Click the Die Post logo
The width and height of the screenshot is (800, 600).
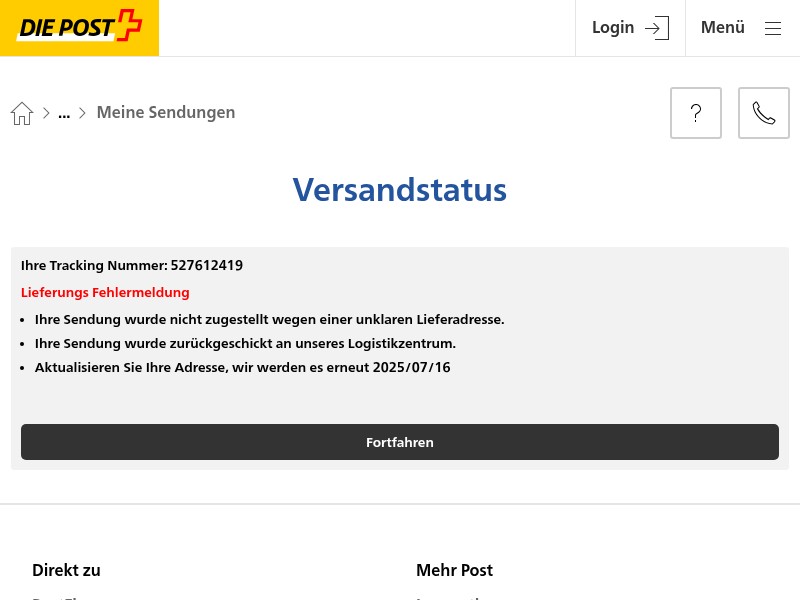[x=79, y=28]
